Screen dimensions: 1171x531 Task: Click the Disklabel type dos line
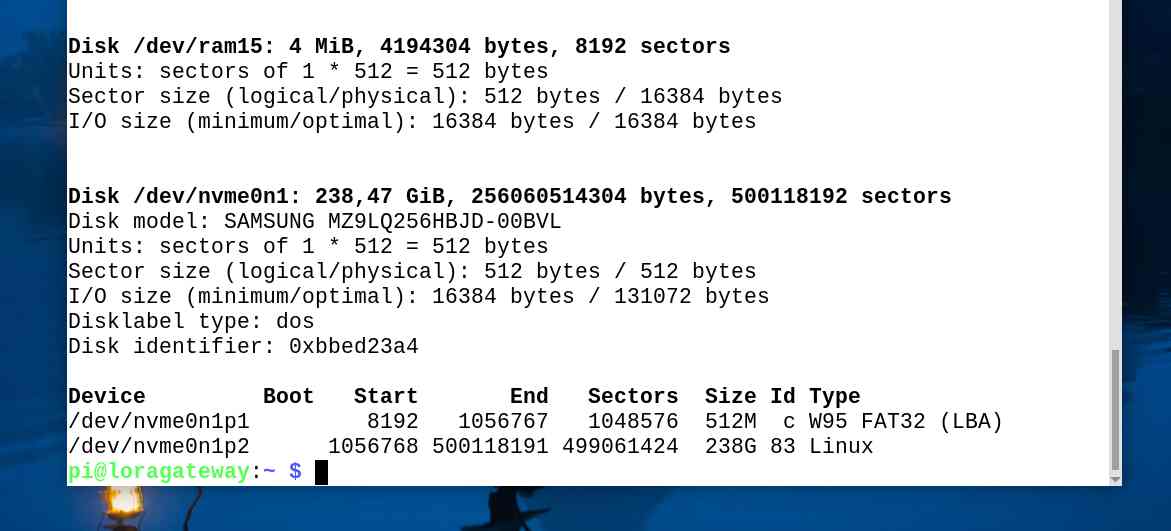coord(191,322)
